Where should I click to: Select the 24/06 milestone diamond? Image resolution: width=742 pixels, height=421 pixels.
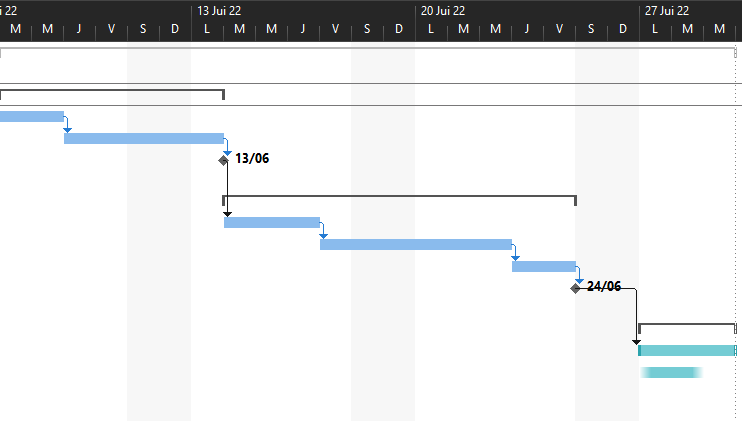575,288
